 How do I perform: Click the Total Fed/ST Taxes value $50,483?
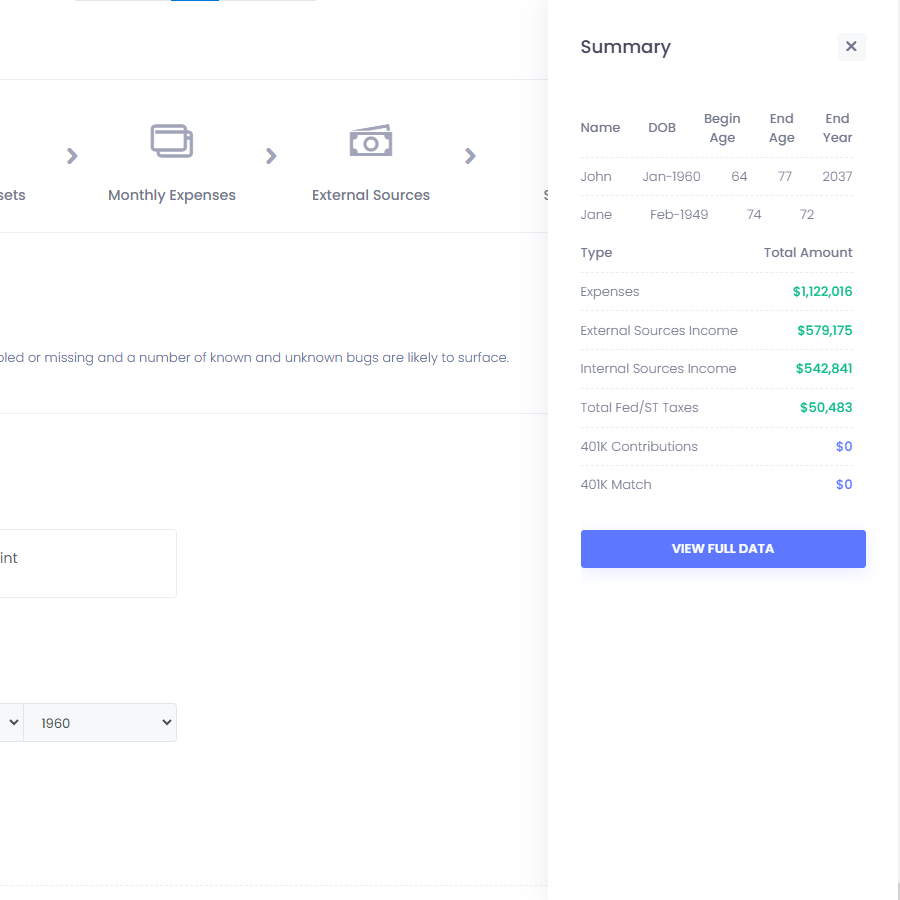pos(826,408)
